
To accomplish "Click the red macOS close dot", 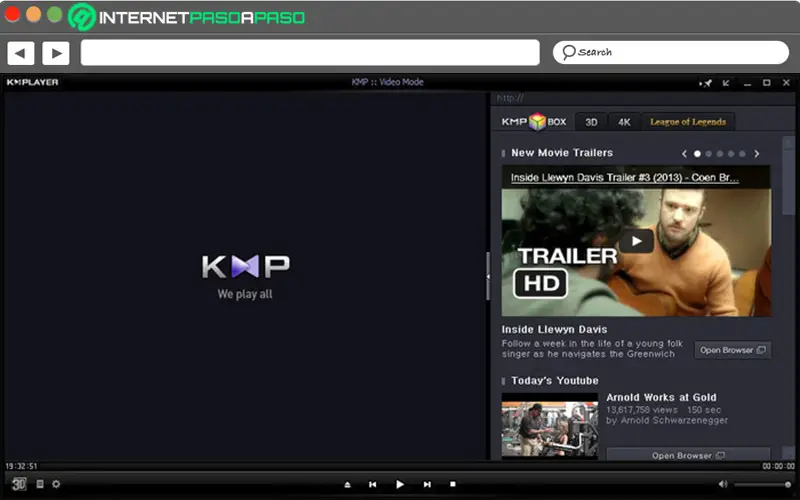I will pos(12,14).
